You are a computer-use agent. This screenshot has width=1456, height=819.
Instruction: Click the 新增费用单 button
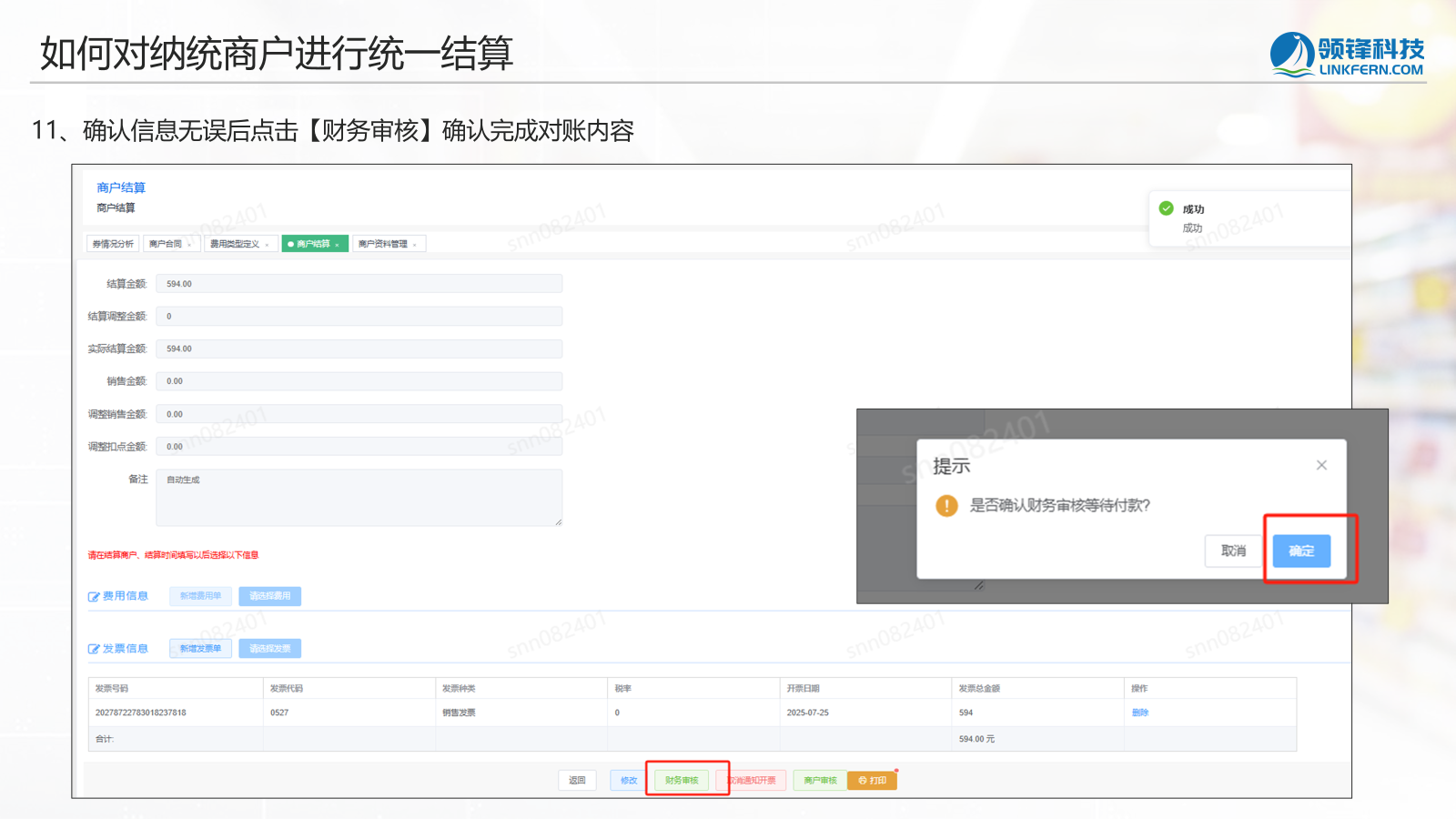[200, 596]
